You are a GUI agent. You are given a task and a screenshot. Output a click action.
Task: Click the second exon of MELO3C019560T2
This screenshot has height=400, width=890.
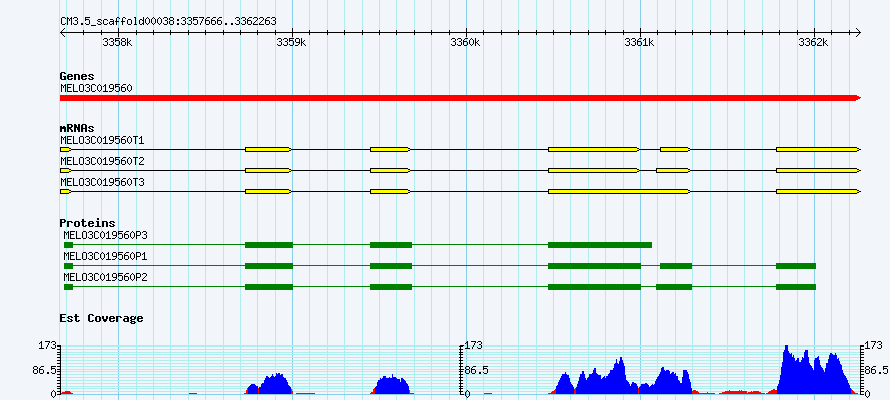pos(268,170)
